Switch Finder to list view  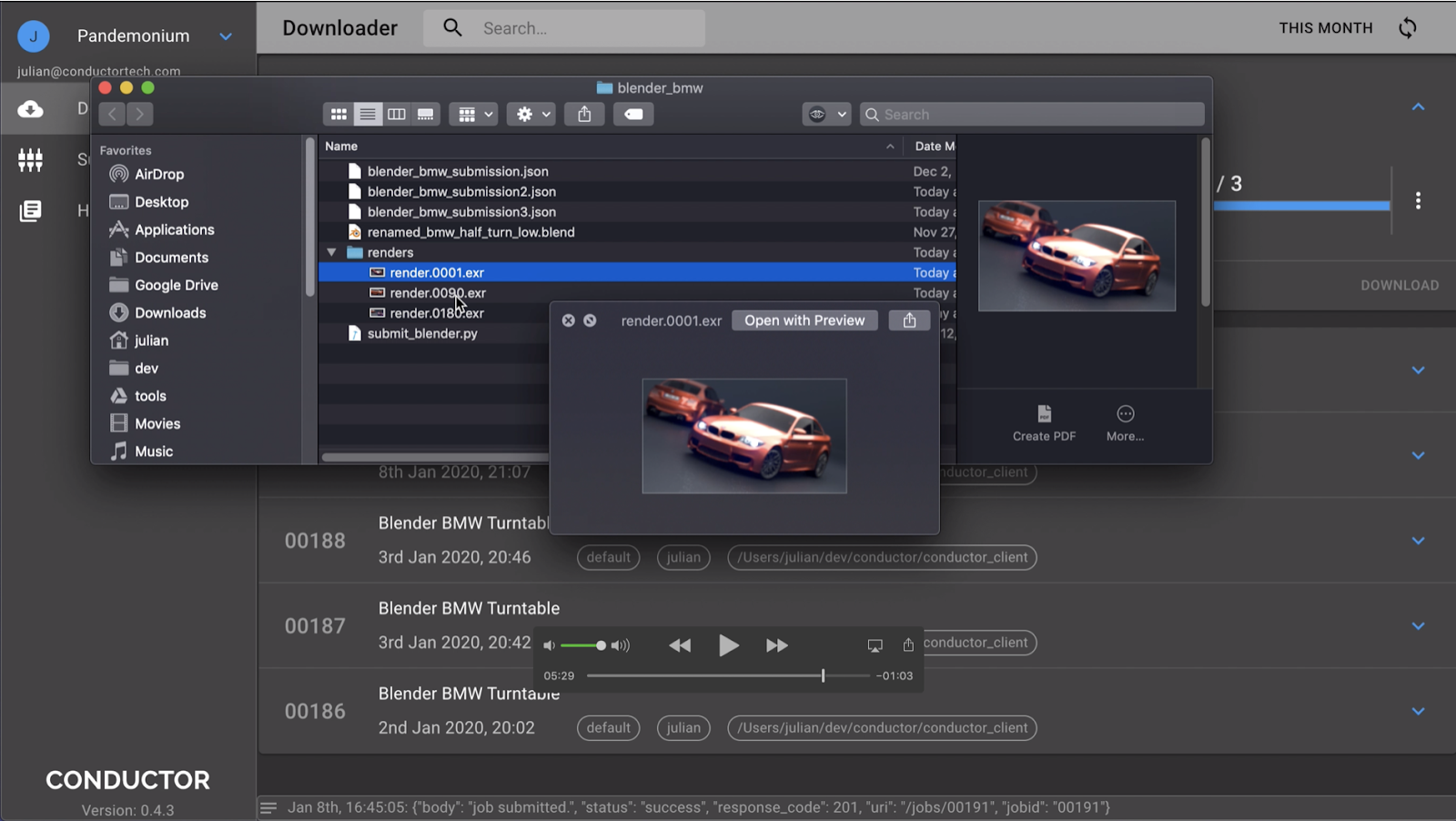tap(368, 114)
